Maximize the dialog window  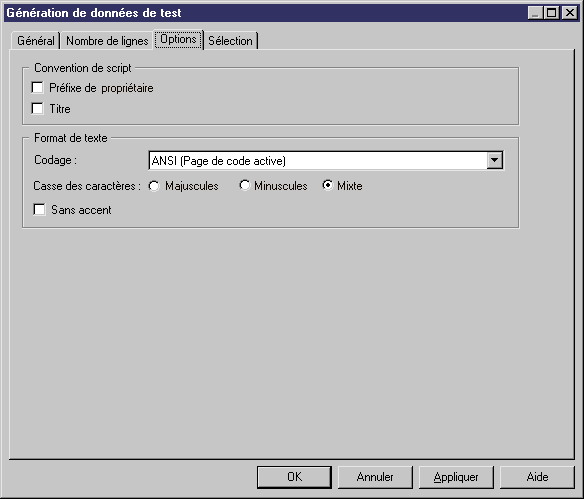551,13
